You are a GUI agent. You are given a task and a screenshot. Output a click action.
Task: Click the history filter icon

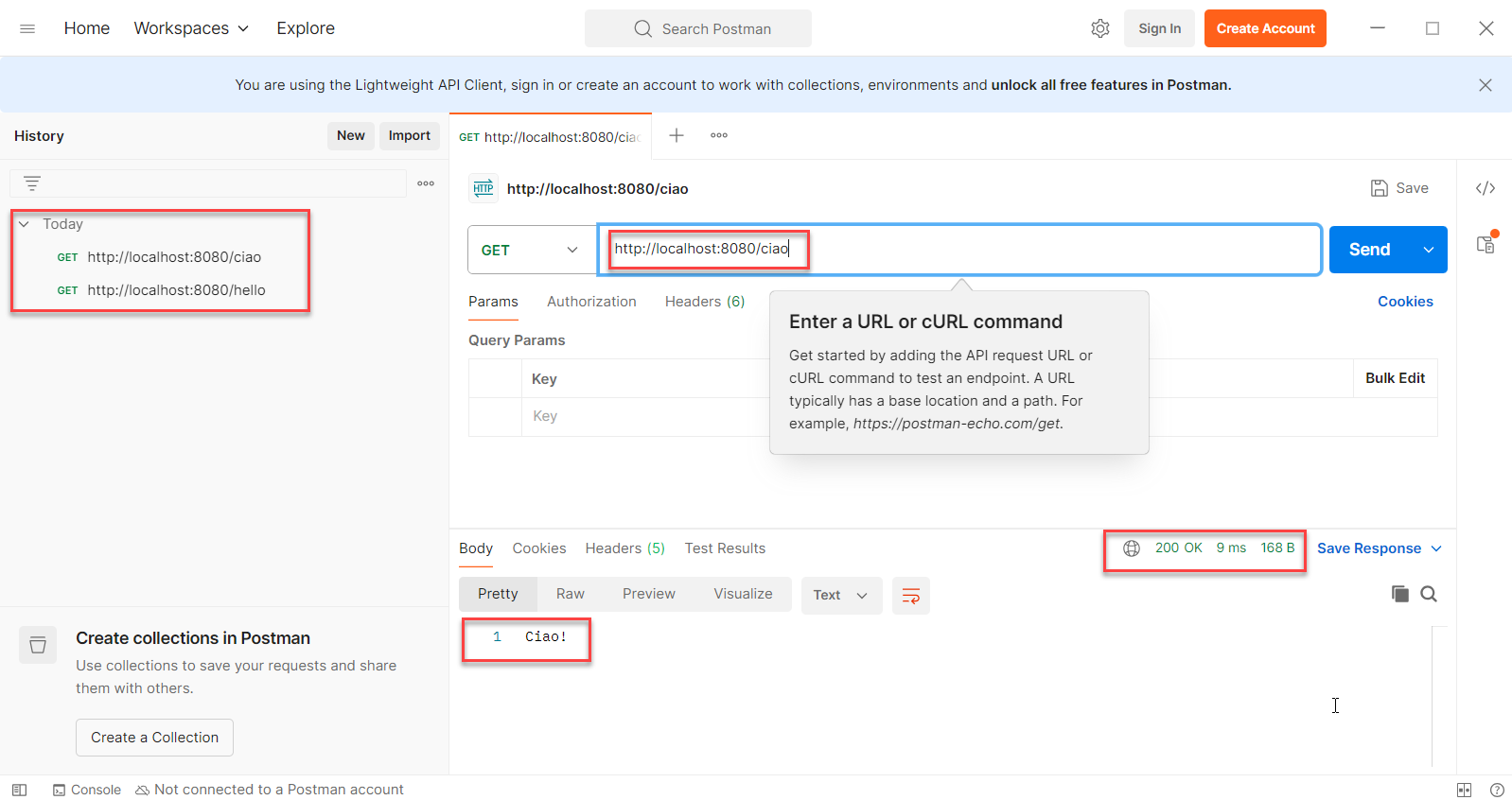32,183
